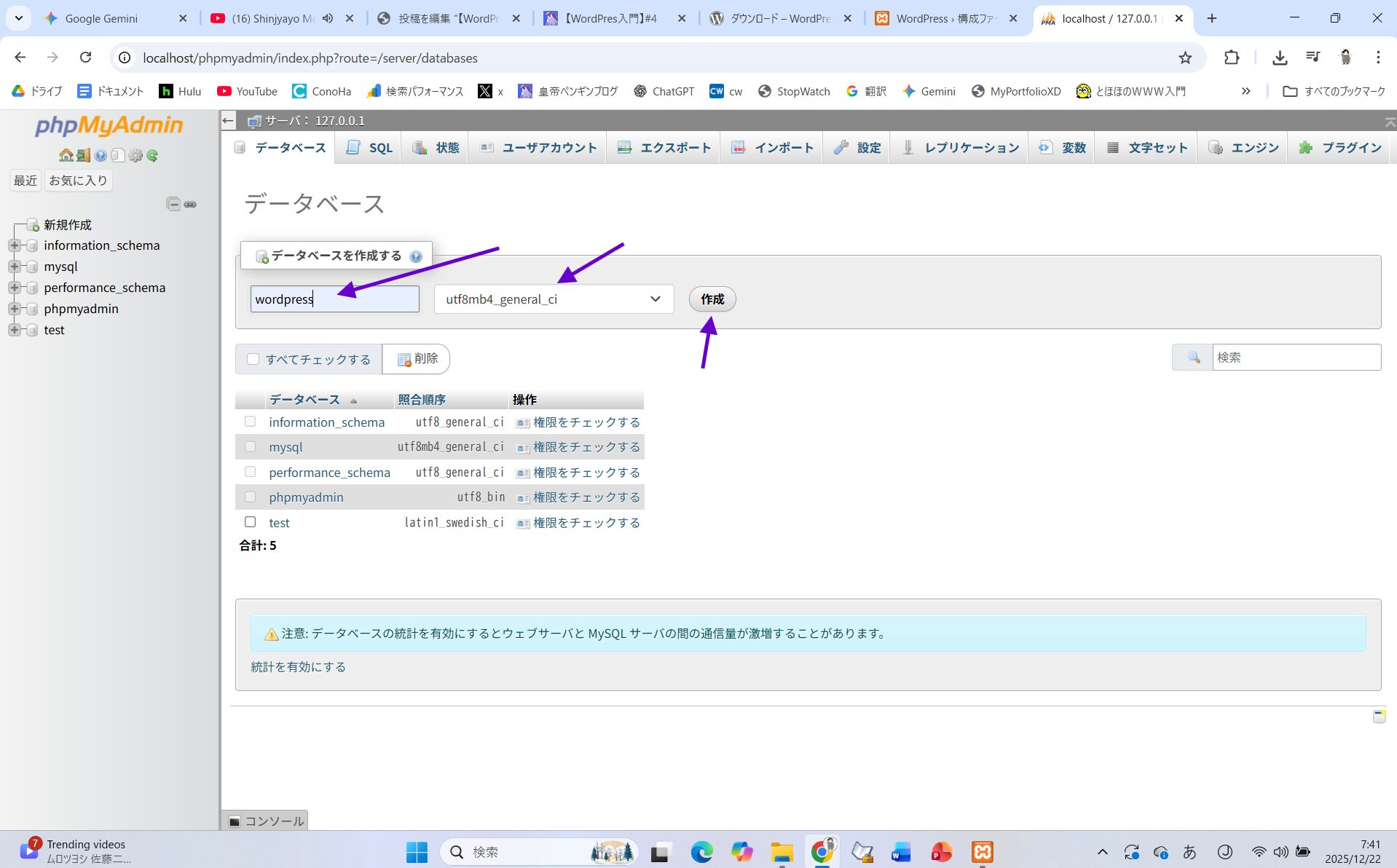Click the XAMPP icon in the taskbar
The image size is (1397, 868).
(982, 851)
